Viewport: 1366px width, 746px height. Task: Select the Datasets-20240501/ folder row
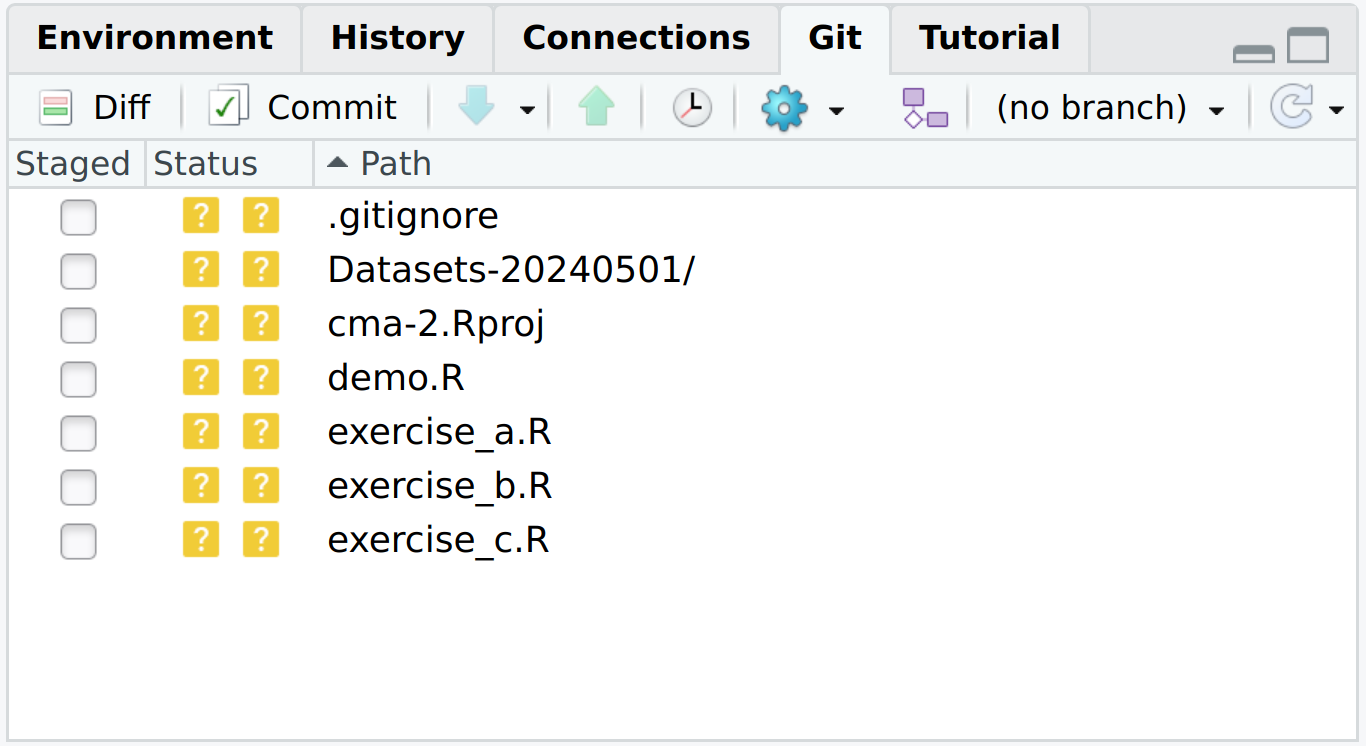tap(510, 271)
